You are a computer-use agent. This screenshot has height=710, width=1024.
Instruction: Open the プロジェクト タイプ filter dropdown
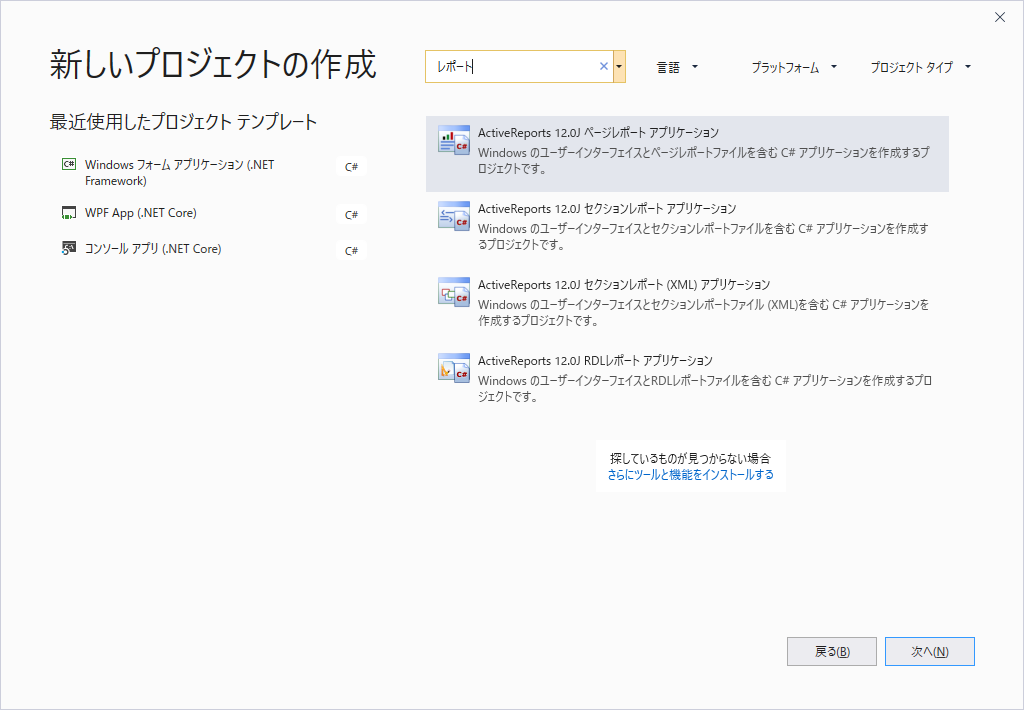920,67
